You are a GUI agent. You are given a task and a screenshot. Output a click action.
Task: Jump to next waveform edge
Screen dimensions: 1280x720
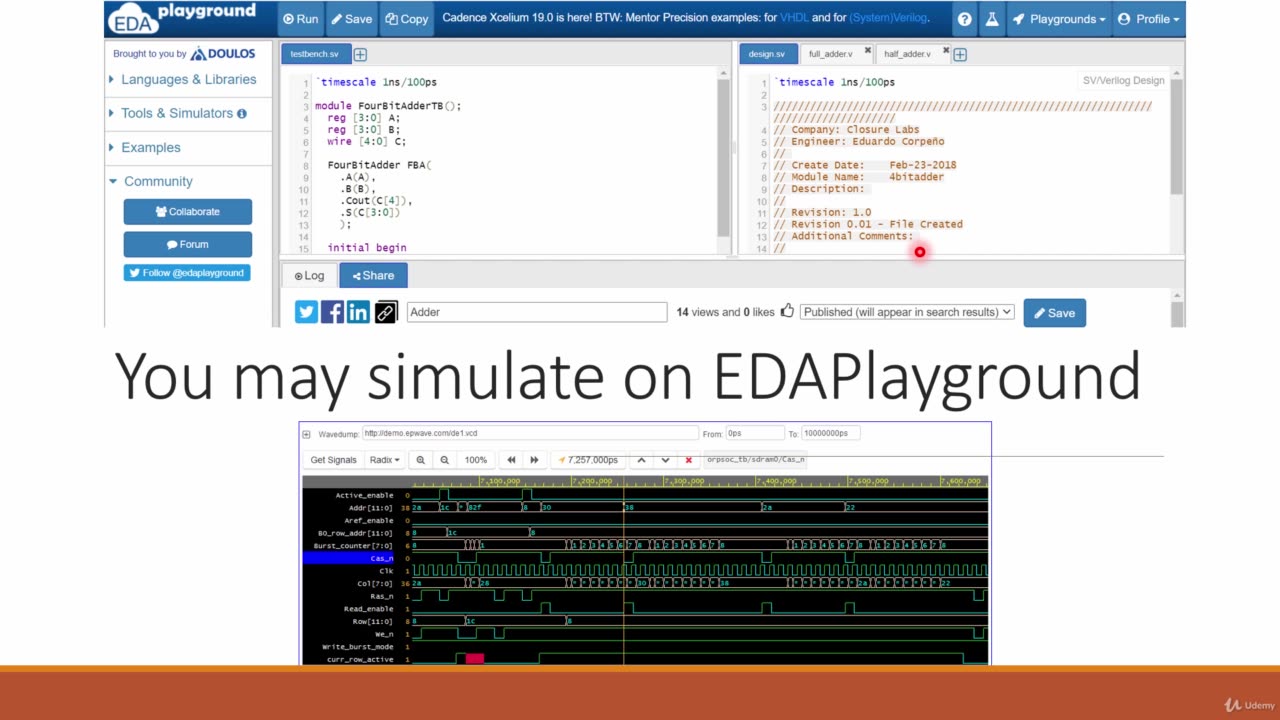(x=534, y=460)
